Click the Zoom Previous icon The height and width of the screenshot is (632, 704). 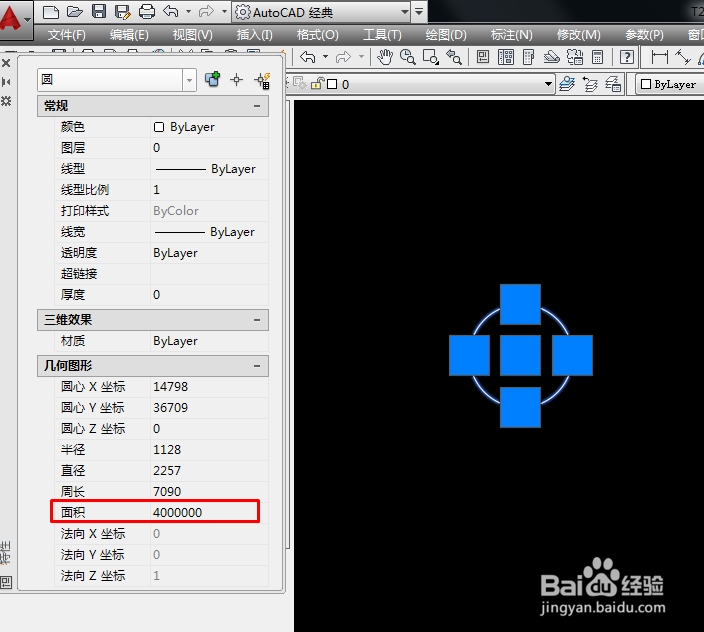tap(454, 57)
